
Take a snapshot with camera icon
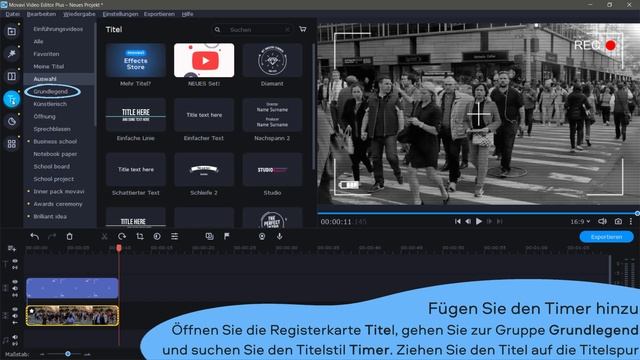click(x=618, y=221)
